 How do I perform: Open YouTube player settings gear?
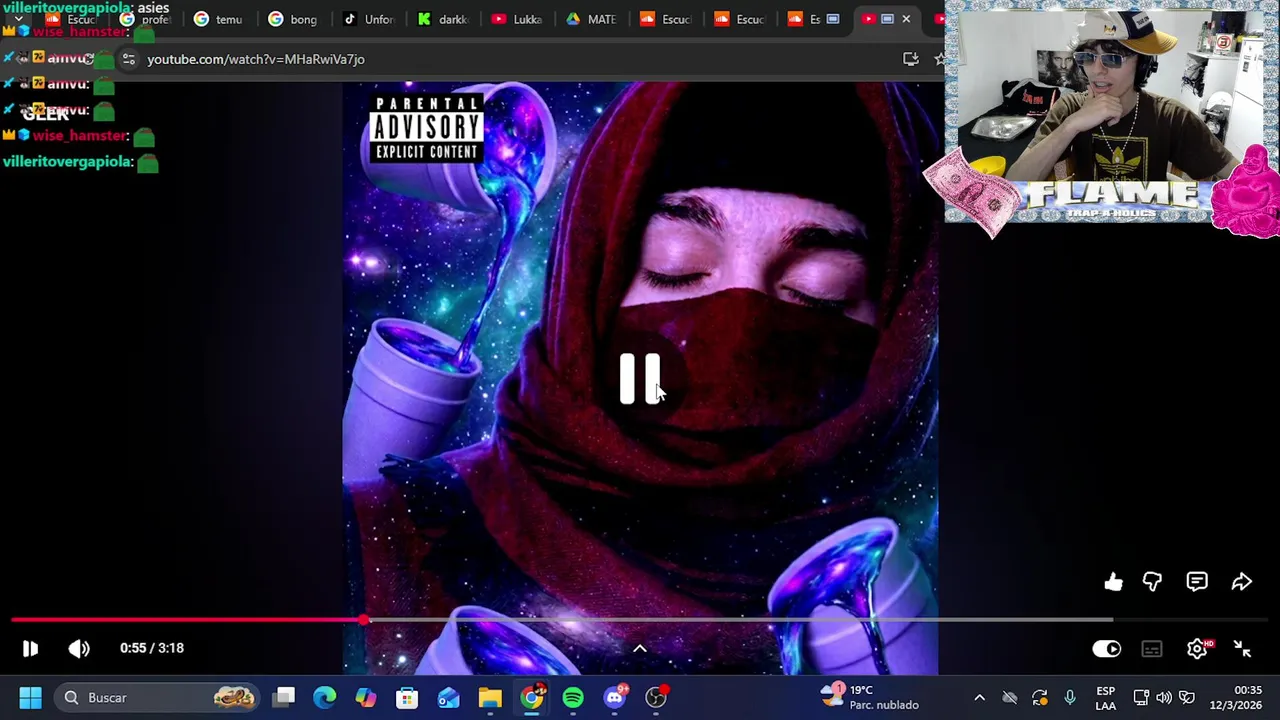click(1197, 649)
